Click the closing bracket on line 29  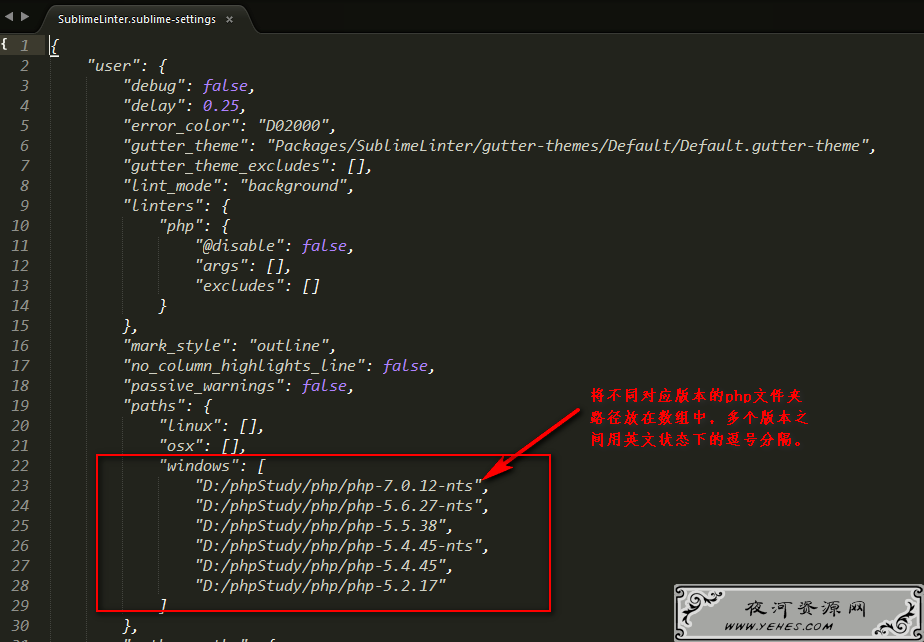tap(163, 605)
